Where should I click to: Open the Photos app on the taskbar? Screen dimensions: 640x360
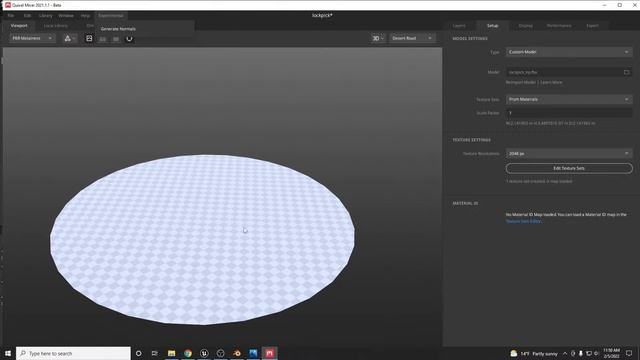coord(253,353)
